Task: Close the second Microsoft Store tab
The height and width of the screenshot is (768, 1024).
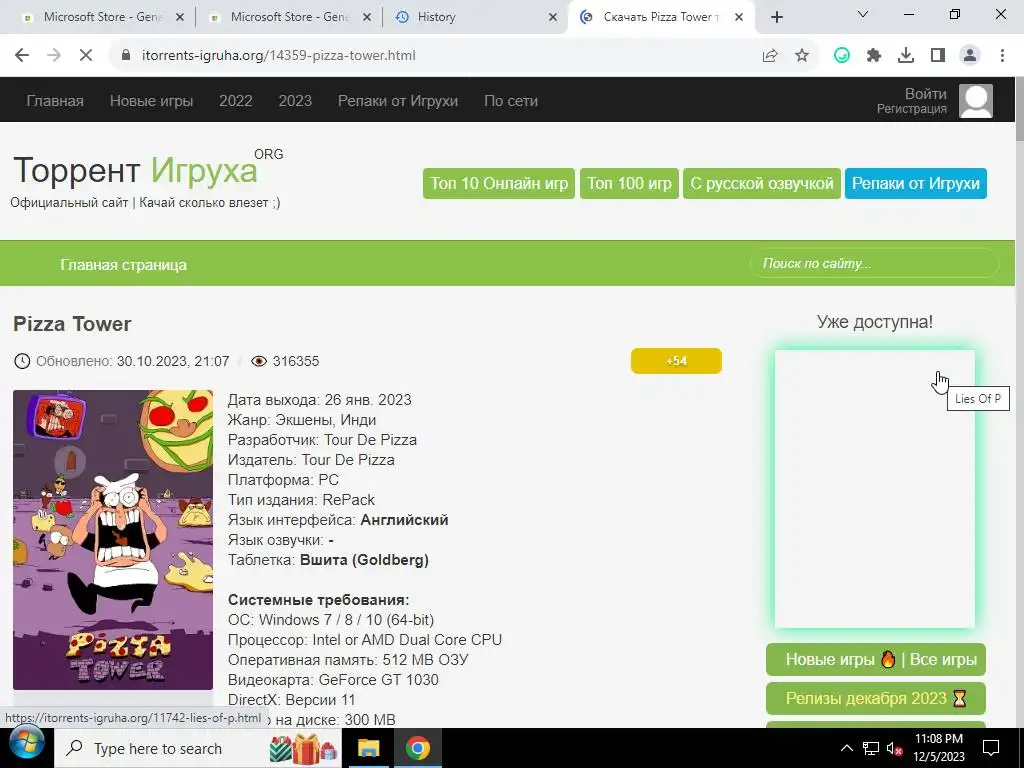Action: [x=367, y=17]
